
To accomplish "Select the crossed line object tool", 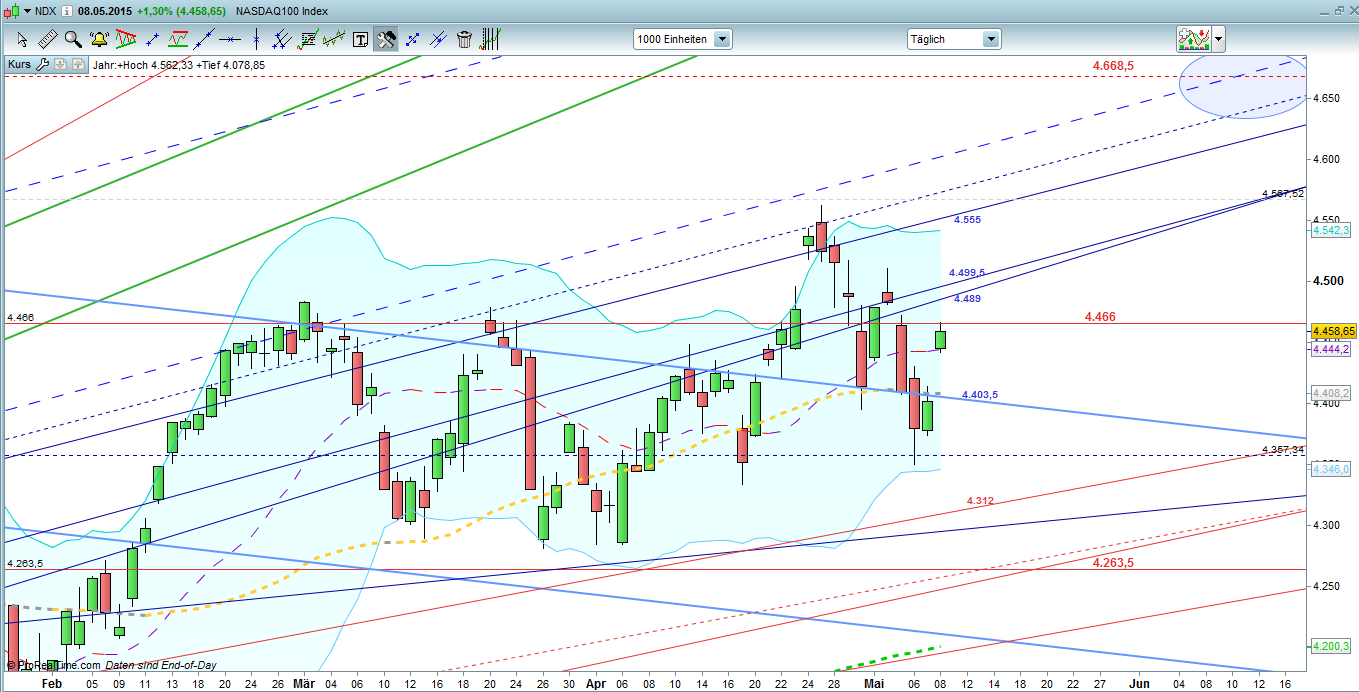I will [x=438, y=39].
